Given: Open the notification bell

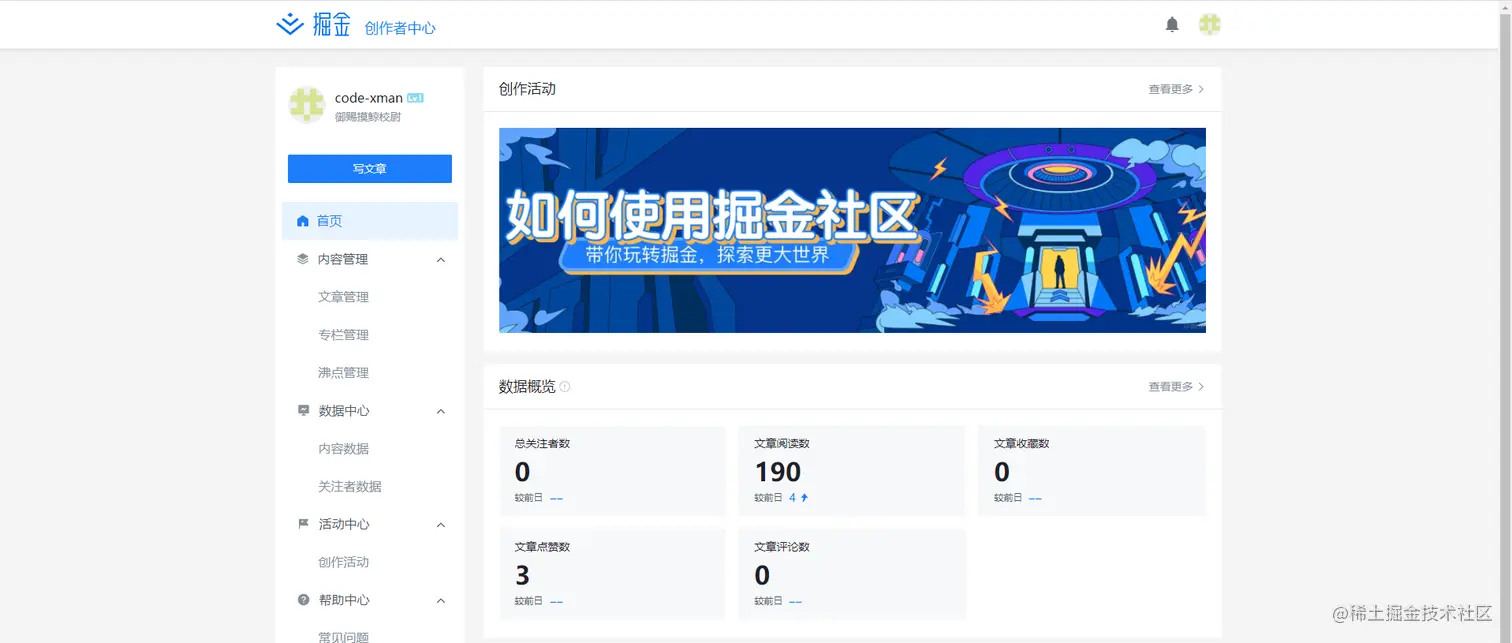Looking at the screenshot, I should [1172, 25].
